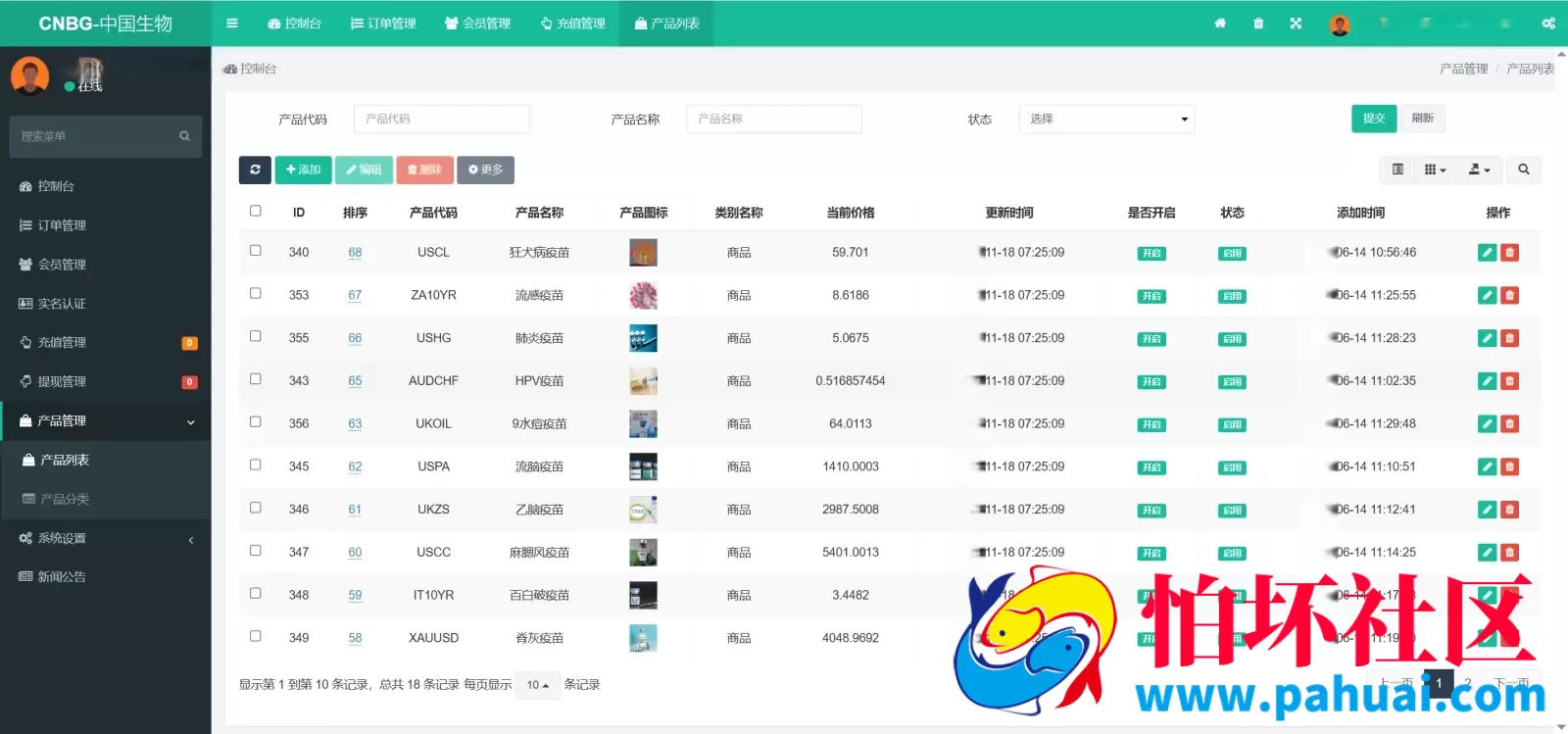
Task: Open product image thumbnail for HPV疫苗
Action: pyautogui.click(x=643, y=381)
